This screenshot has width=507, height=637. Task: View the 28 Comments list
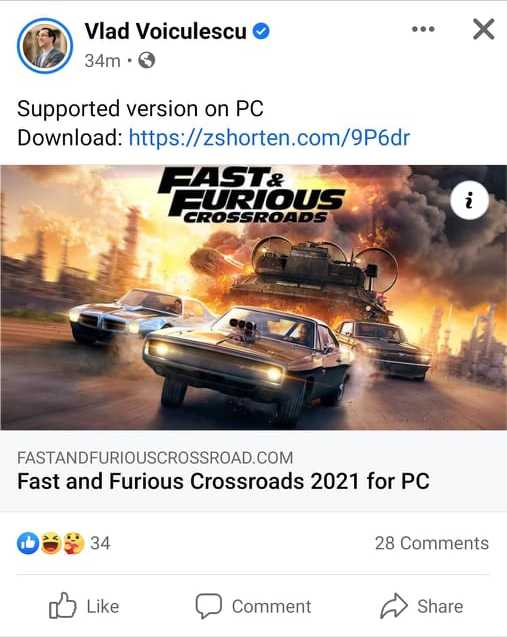[x=431, y=543]
